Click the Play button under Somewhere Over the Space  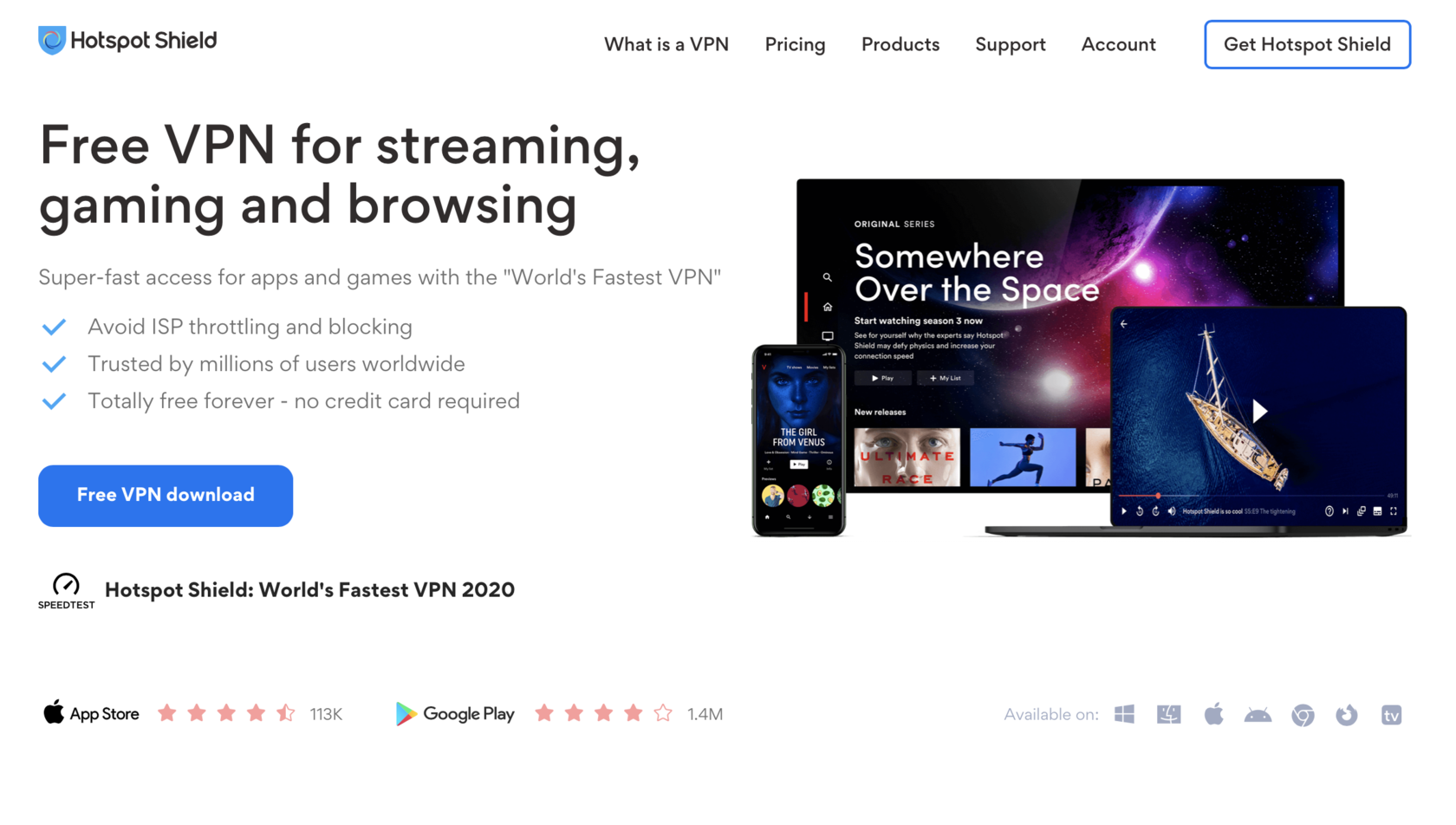pyautogui.click(x=882, y=378)
